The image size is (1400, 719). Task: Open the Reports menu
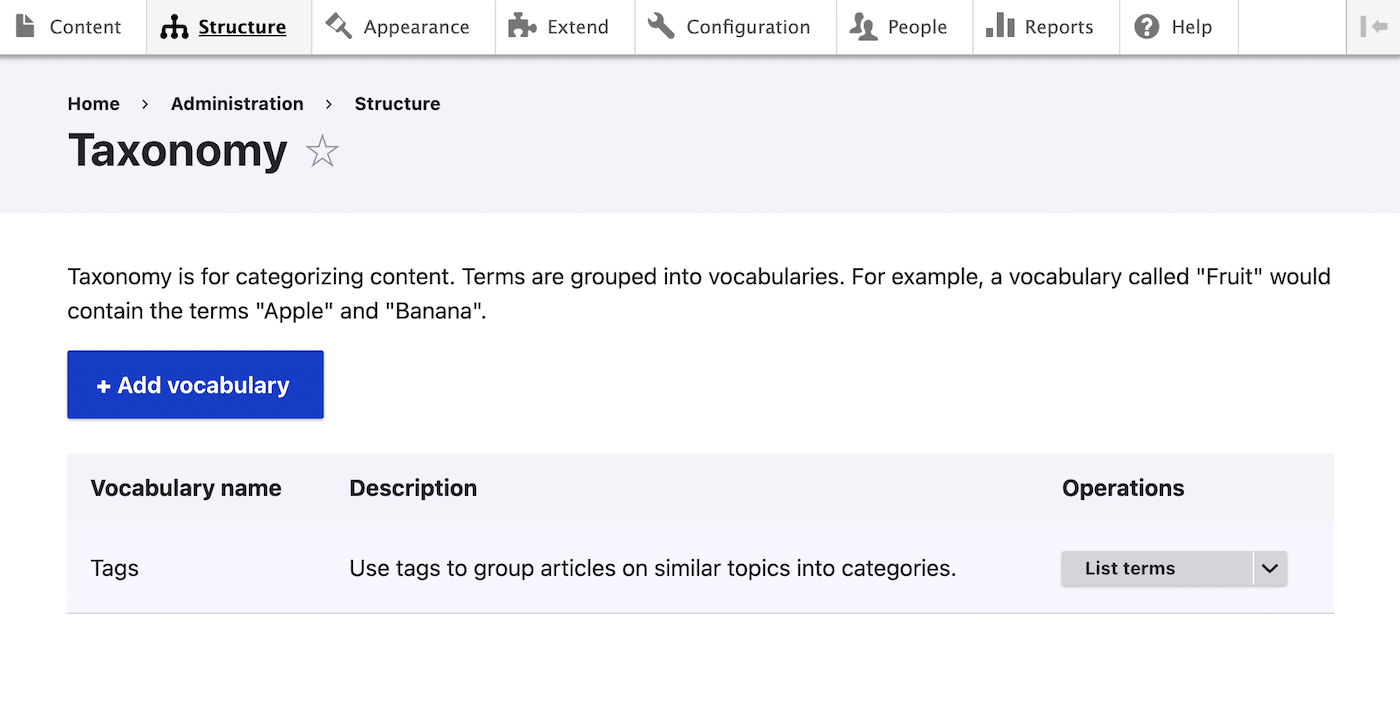[1046, 27]
